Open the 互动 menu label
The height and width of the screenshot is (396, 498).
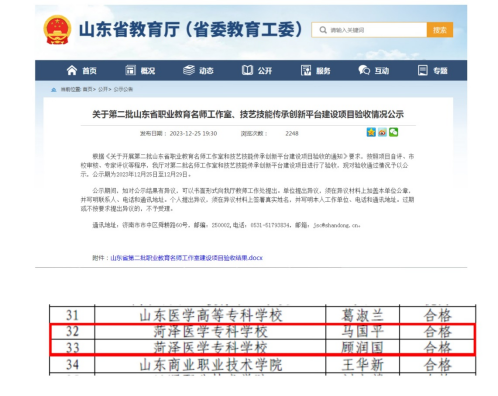coord(382,71)
